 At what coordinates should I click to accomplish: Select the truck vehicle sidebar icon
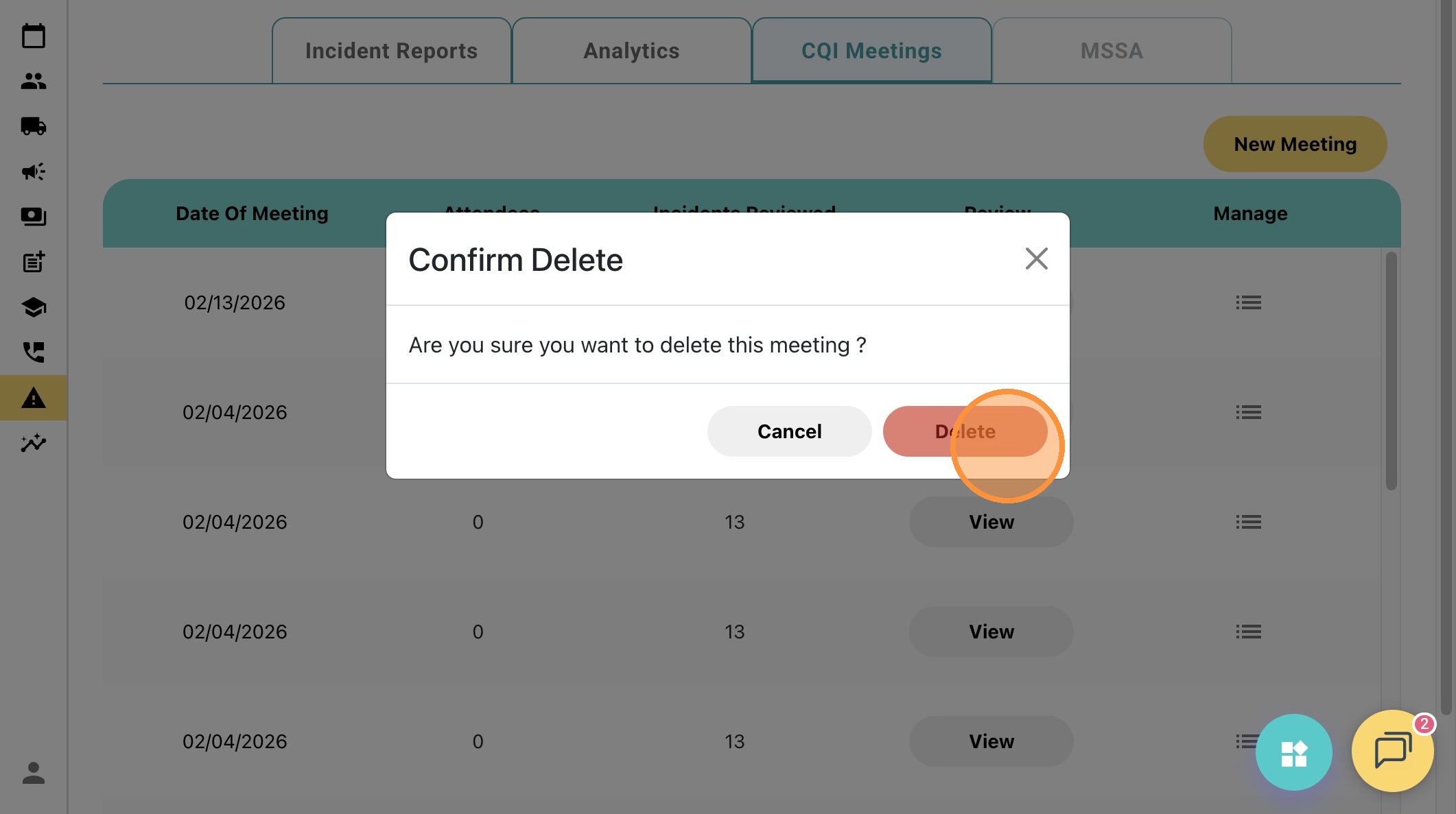[x=33, y=126]
